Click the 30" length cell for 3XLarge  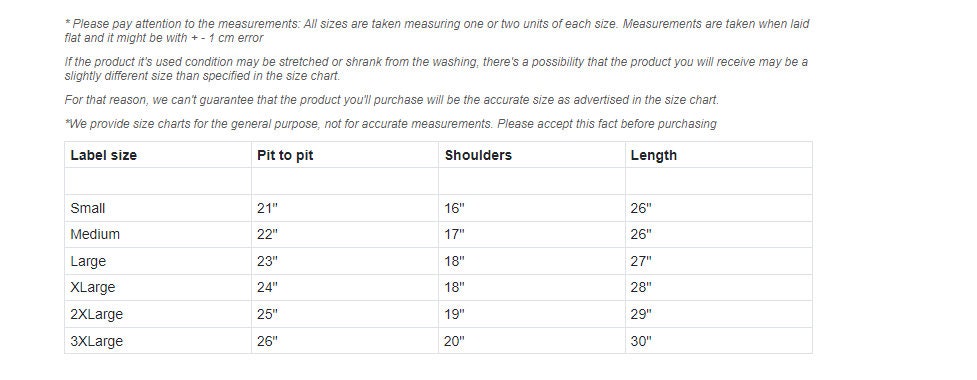click(641, 341)
